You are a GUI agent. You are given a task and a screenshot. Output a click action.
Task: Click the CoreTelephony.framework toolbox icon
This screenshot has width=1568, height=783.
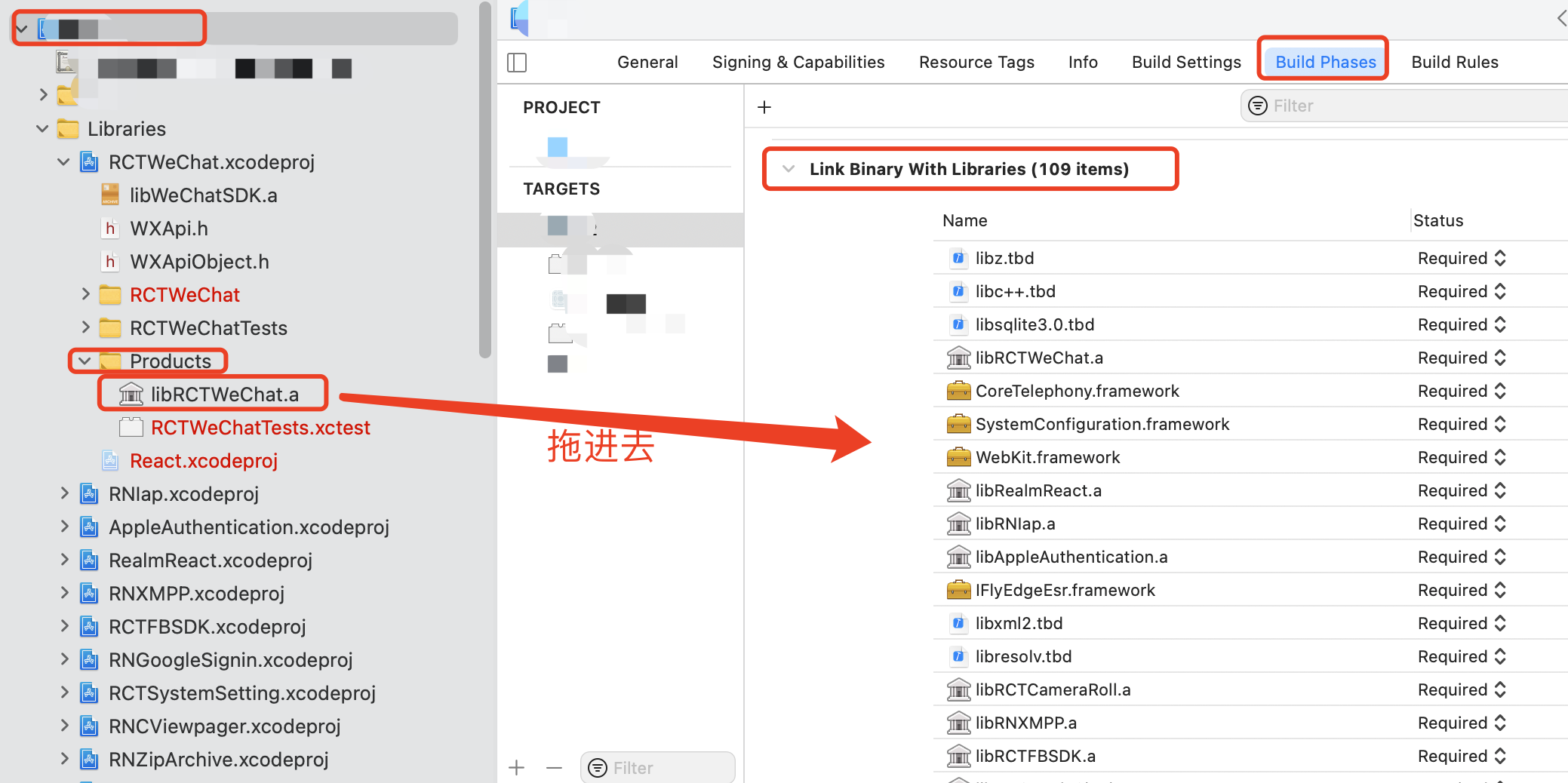coord(958,391)
